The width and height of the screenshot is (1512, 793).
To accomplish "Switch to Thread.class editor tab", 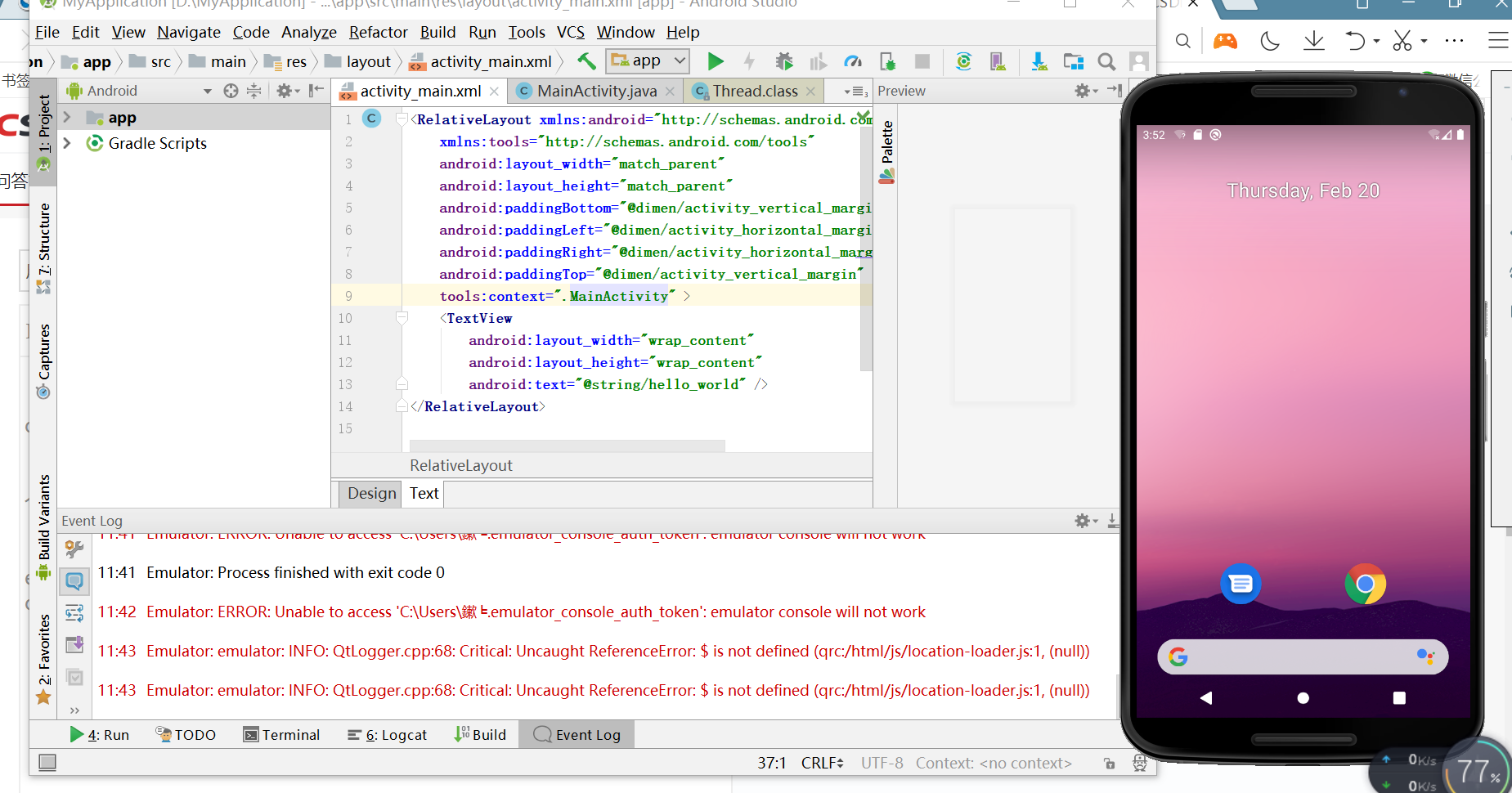I will pyautogui.click(x=755, y=91).
